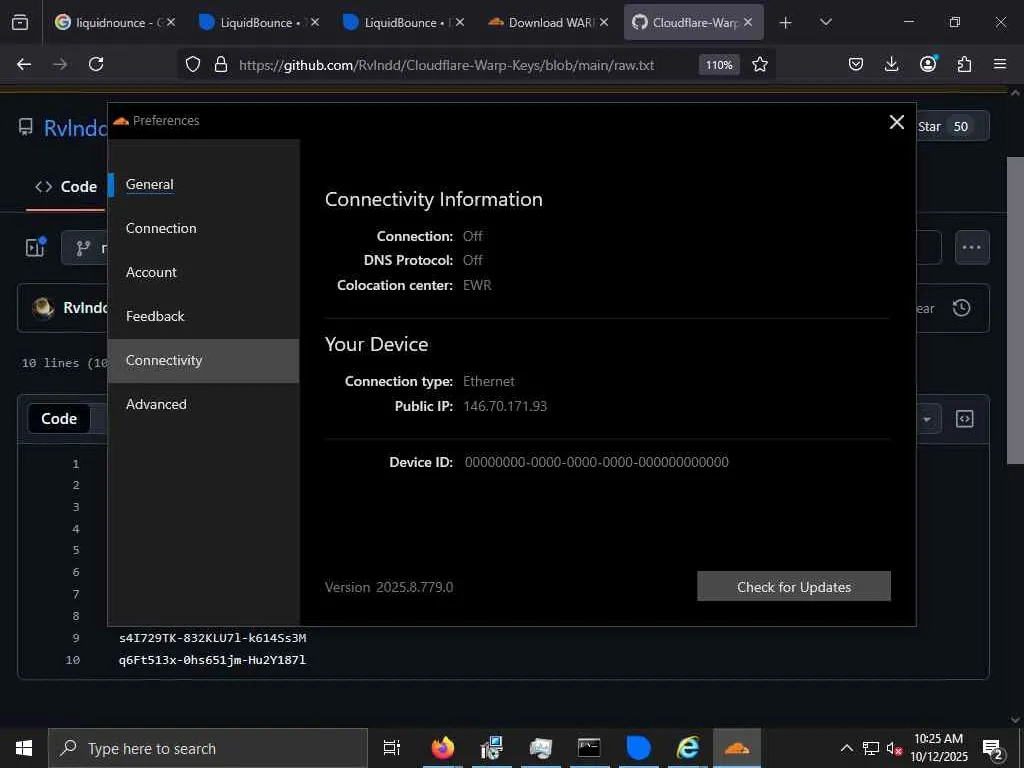The width and height of the screenshot is (1024, 768).
Task: Switch to the first LiquidBounce tab
Action: 258,23
